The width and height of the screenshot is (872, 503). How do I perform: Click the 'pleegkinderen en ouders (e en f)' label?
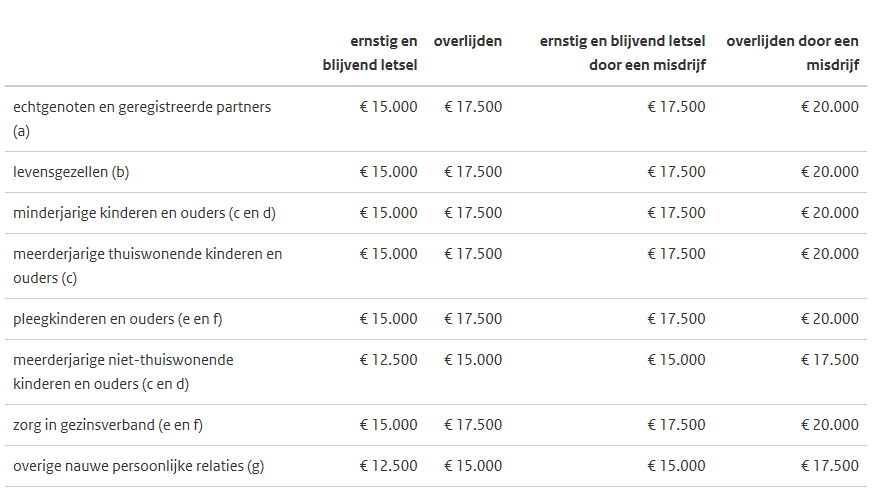click(x=117, y=319)
